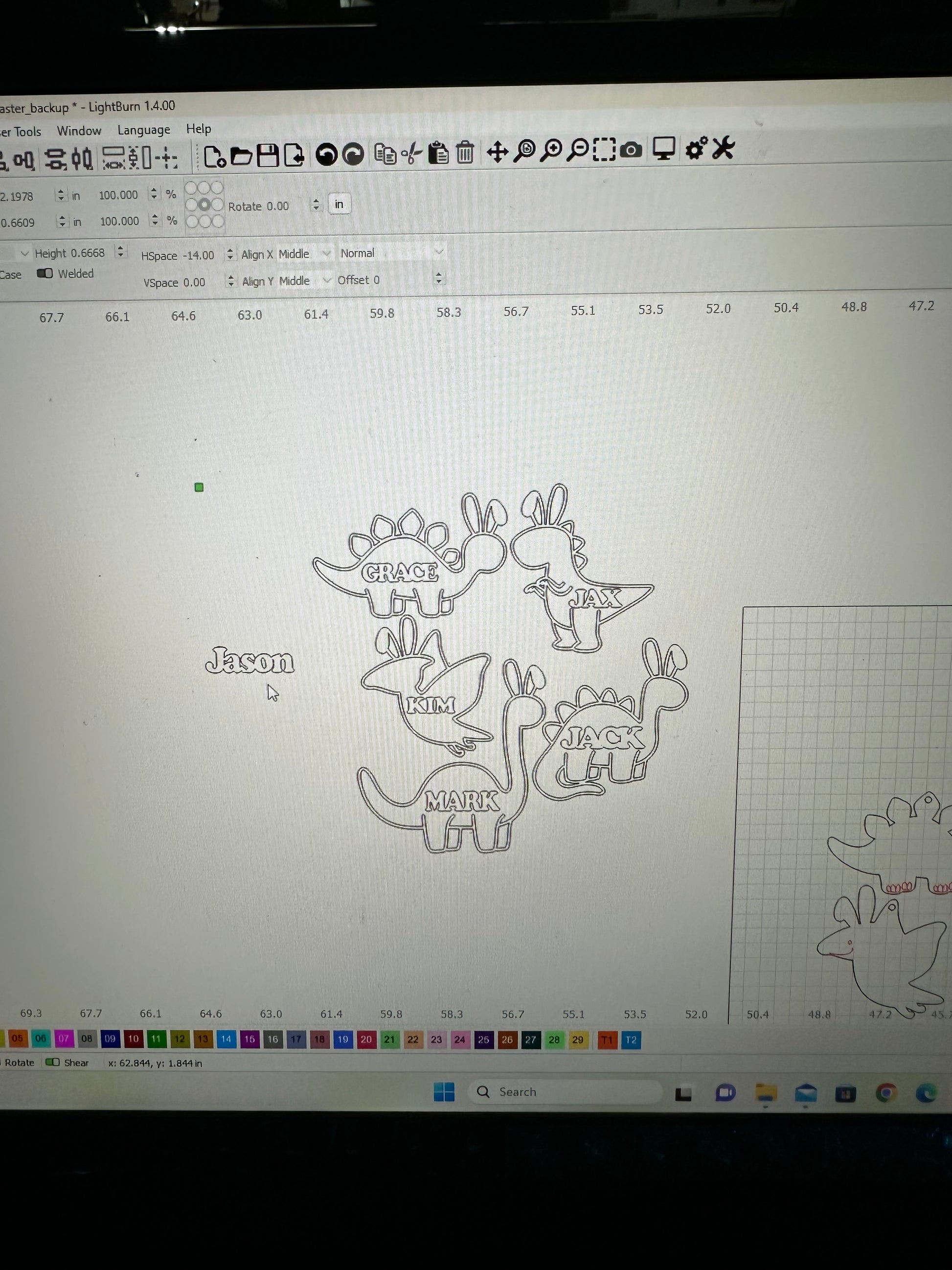
Task: Click the 'in' units button
Action: [x=339, y=205]
